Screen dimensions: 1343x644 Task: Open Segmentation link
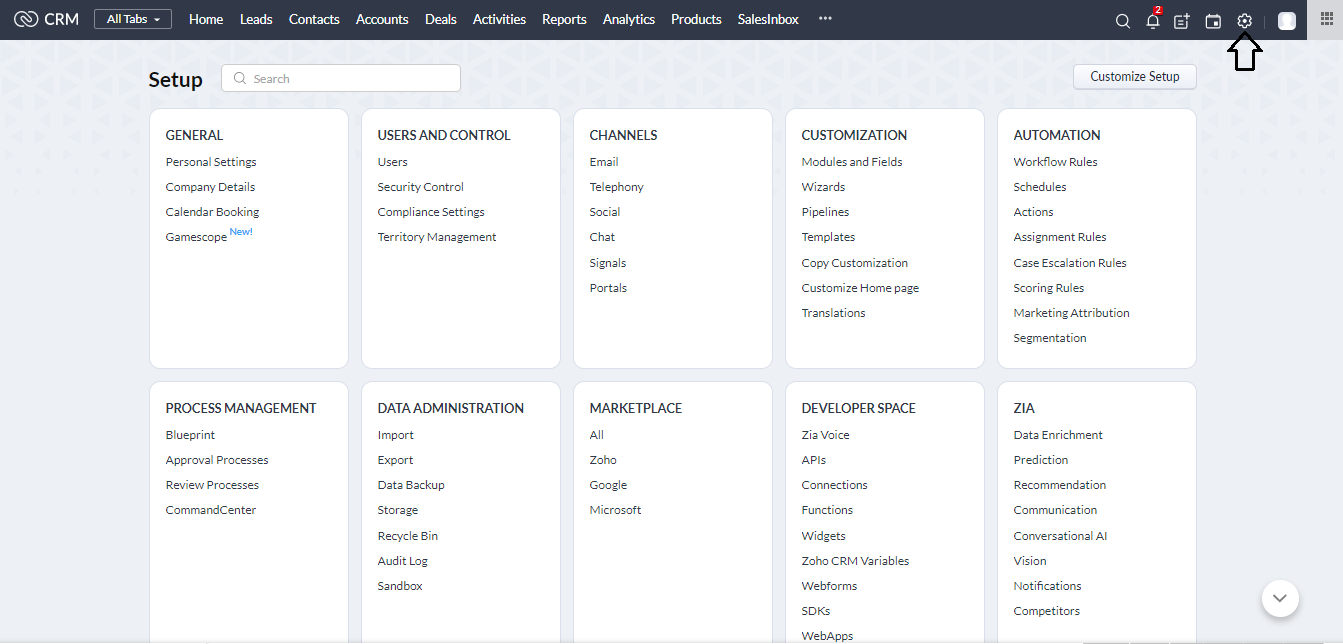(x=1050, y=338)
